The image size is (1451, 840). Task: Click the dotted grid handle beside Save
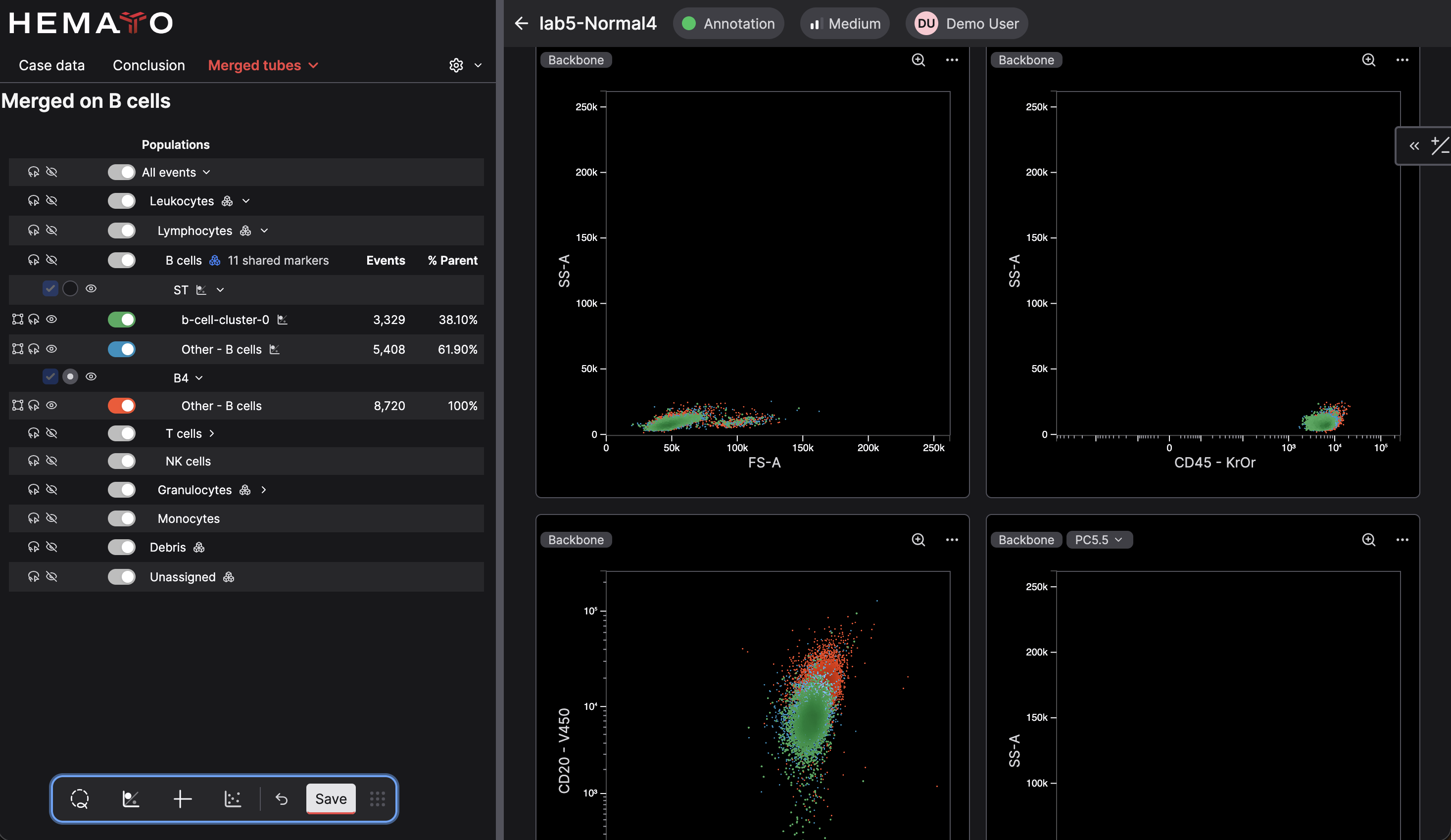click(378, 798)
